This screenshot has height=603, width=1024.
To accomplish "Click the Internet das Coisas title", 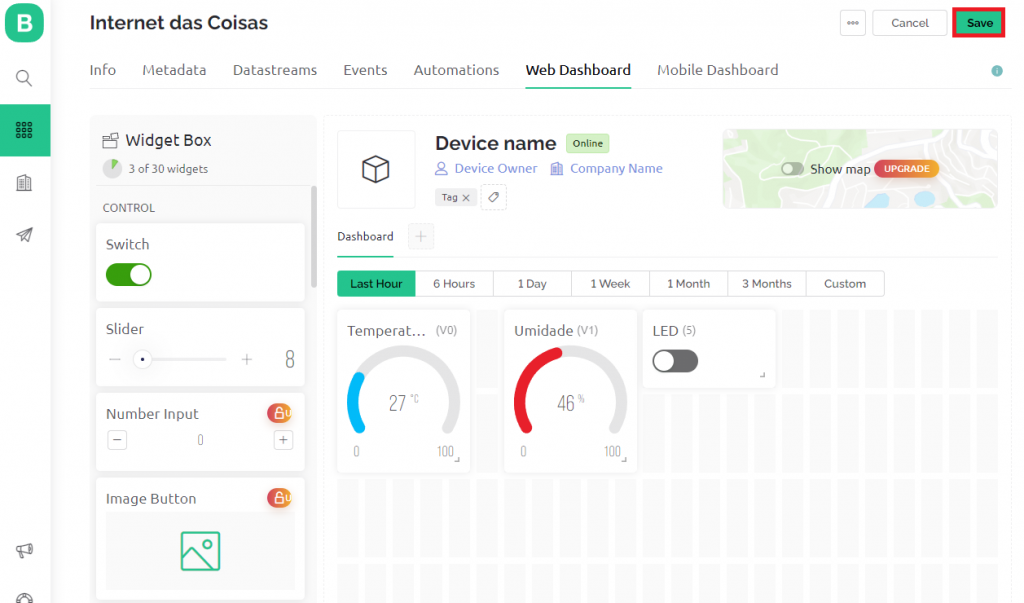I will 179,23.
